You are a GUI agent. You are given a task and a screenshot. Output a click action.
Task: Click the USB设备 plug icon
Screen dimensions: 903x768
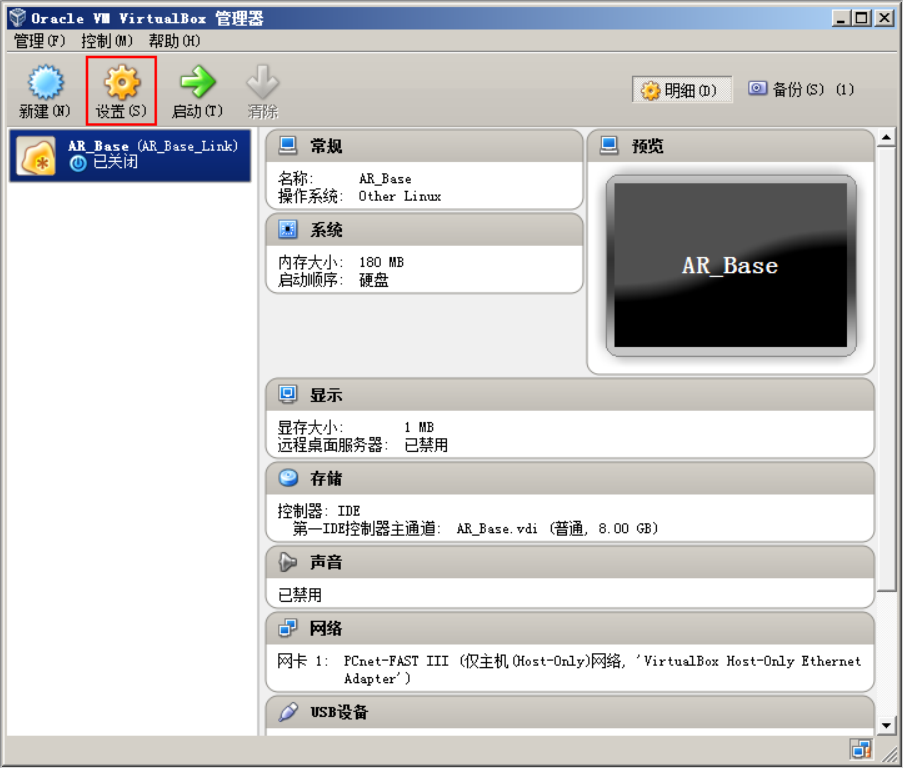pyautogui.click(x=288, y=712)
